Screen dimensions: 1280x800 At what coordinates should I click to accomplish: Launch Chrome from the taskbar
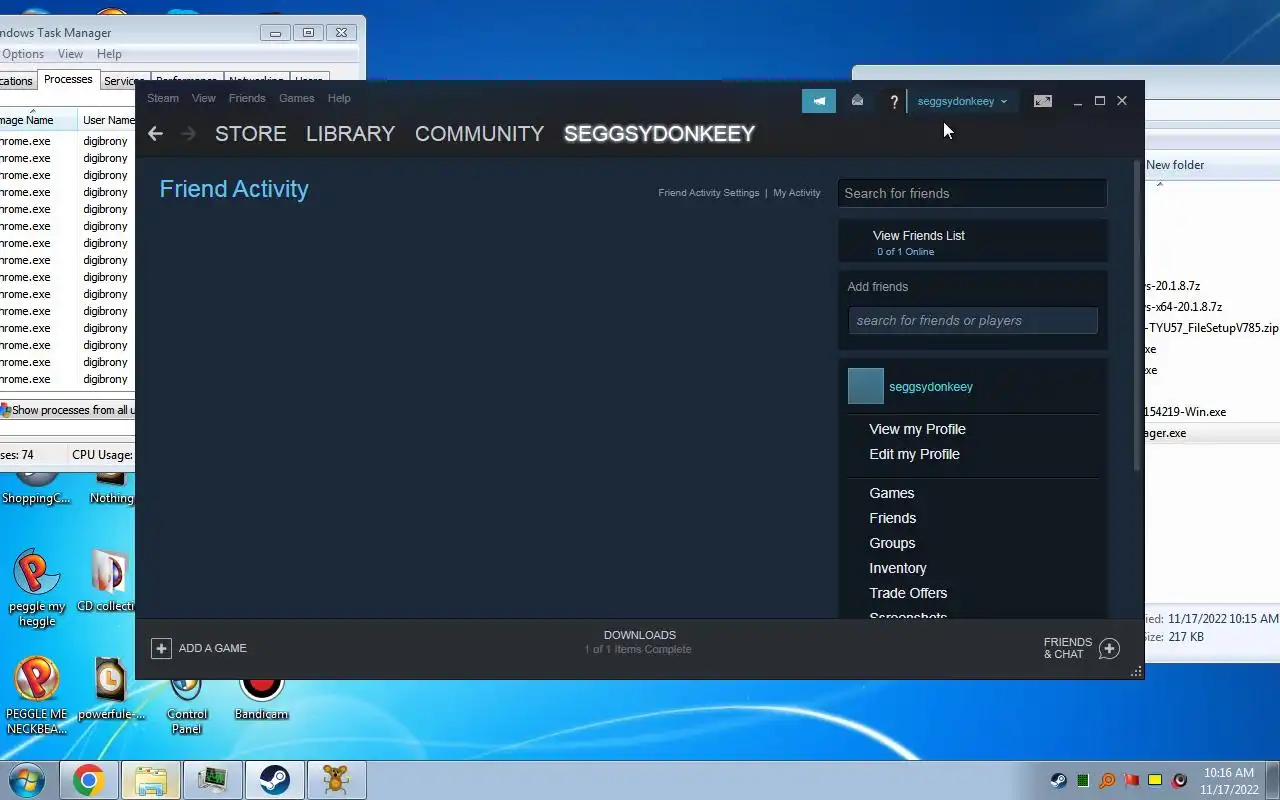pyautogui.click(x=88, y=780)
